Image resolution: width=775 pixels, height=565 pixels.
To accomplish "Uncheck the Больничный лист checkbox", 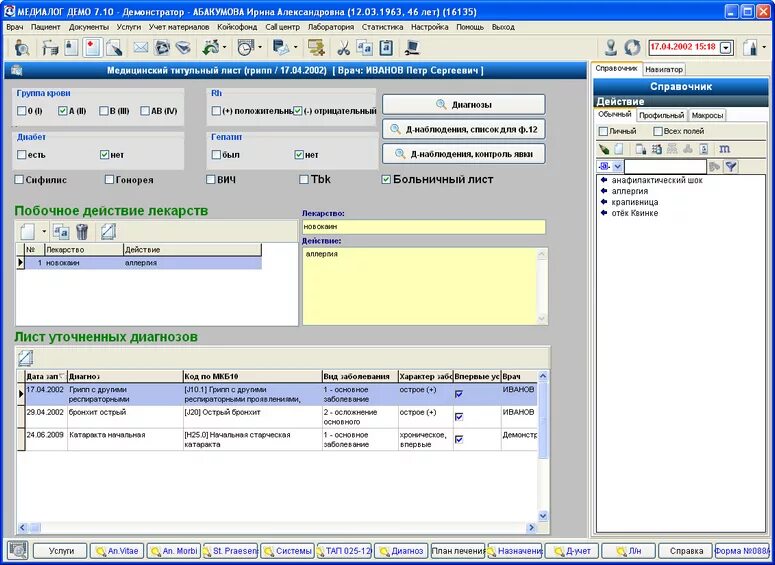I will 386,179.
